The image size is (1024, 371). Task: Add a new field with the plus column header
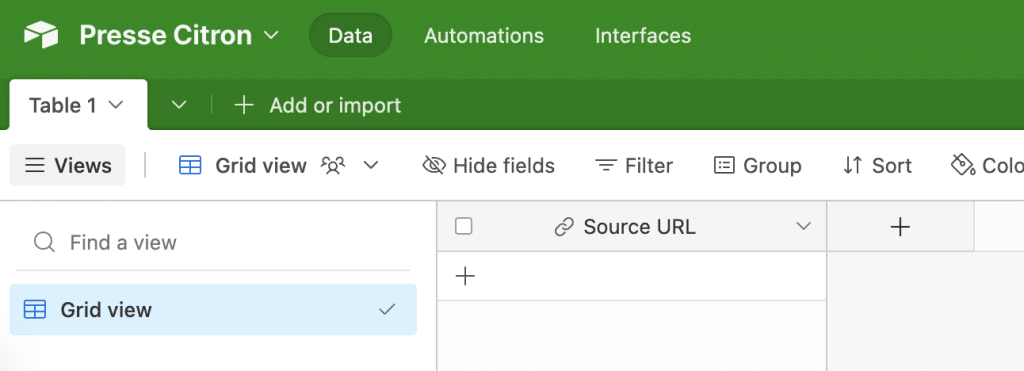point(900,227)
